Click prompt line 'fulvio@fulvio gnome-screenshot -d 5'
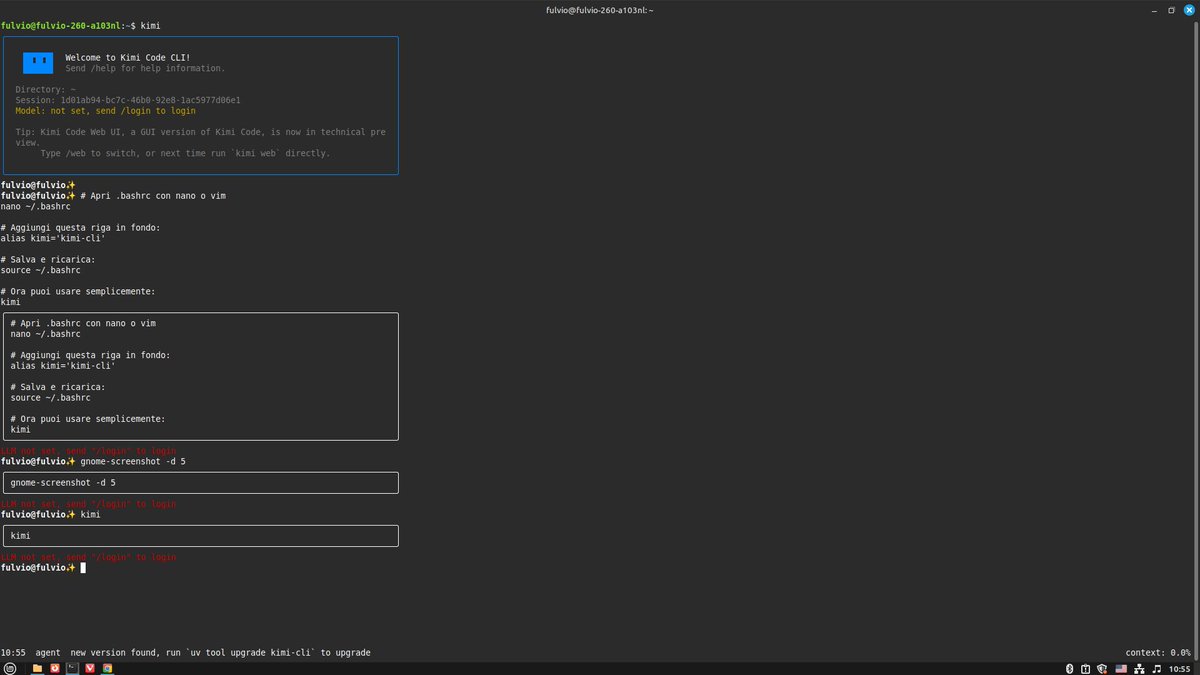1200x675 pixels. click(x=93, y=462)
